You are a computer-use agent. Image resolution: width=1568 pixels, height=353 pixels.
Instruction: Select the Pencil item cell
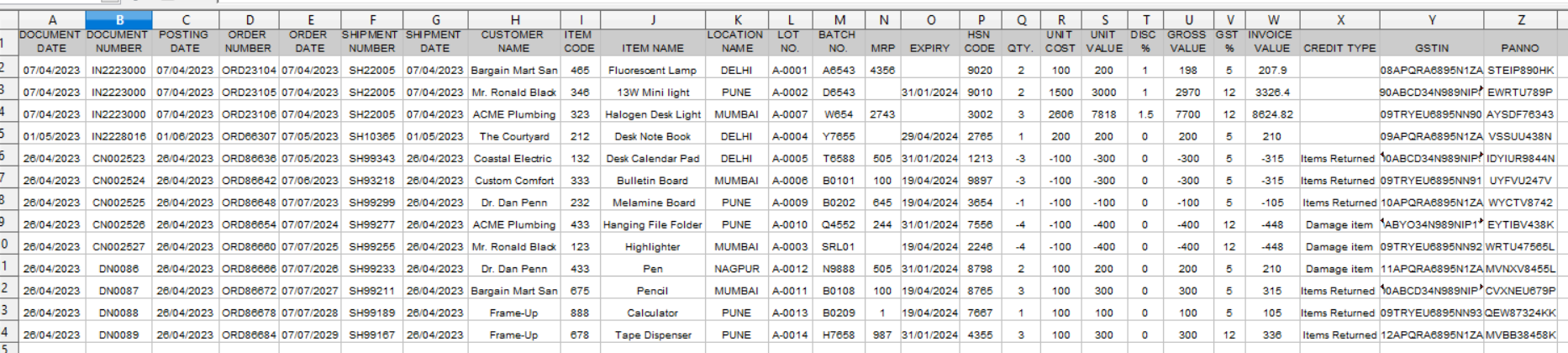tap(653, 291)
